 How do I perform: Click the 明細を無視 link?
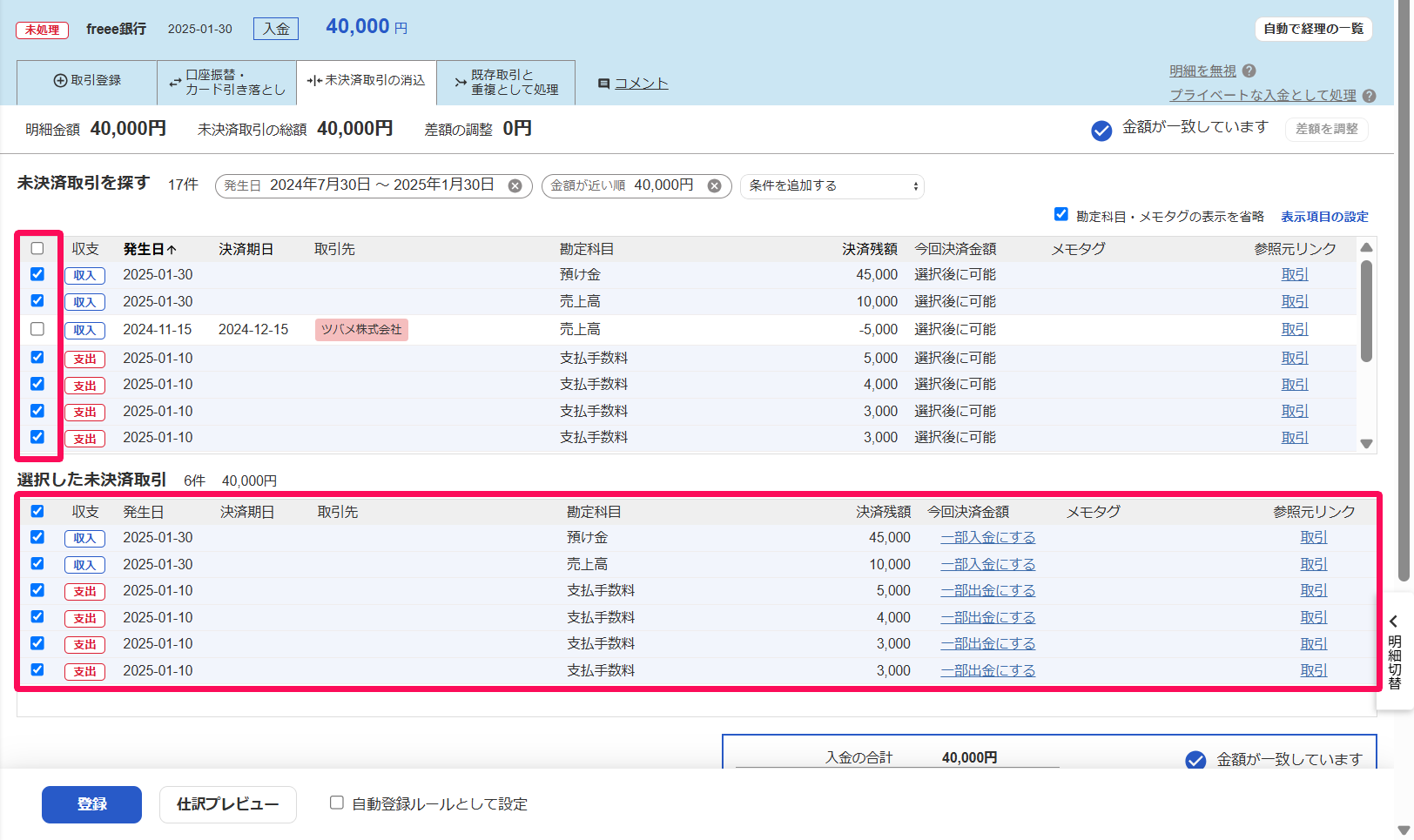(x=1202, y=71)
